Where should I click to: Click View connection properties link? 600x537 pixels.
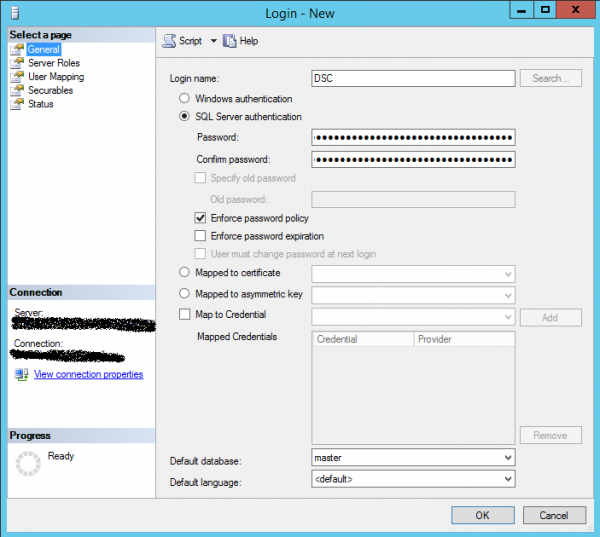[x=88, y=375]
